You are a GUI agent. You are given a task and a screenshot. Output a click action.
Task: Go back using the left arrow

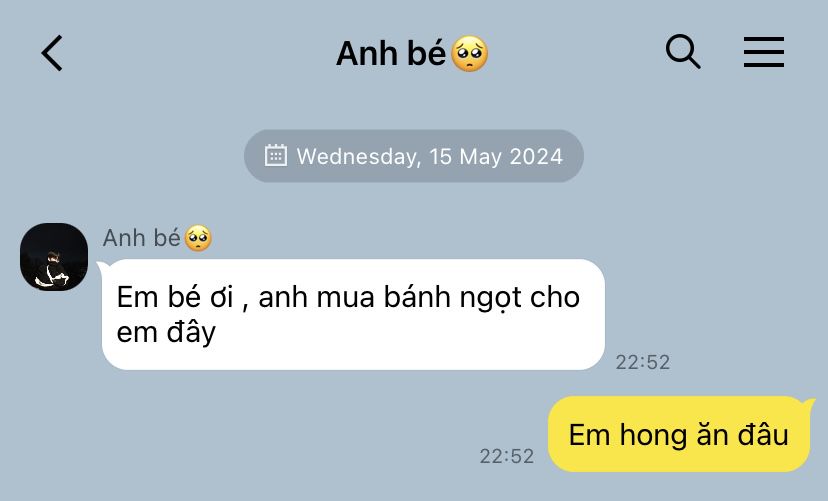(52, 53)
